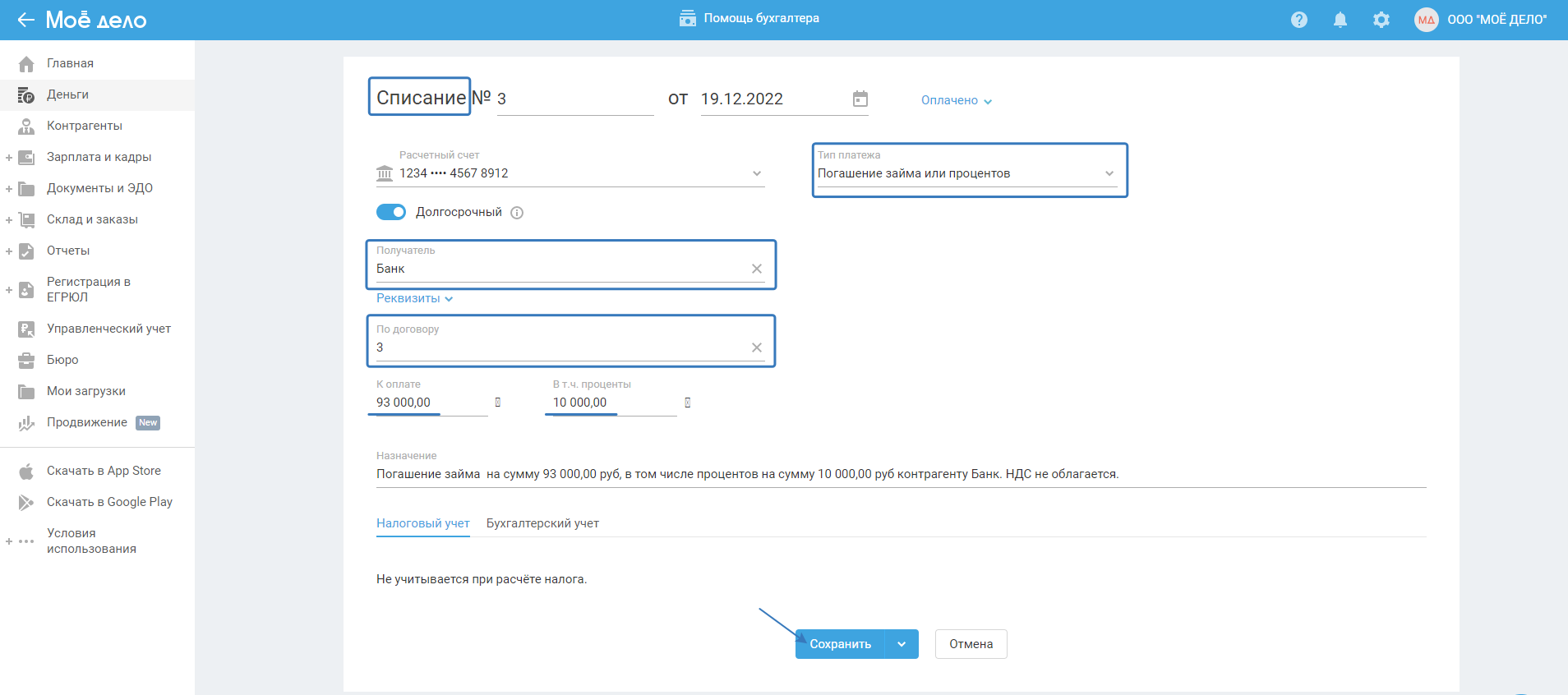Click the Зарплата и кадры icon
This screenshot has height=695, width=1568.
point(26,158)
